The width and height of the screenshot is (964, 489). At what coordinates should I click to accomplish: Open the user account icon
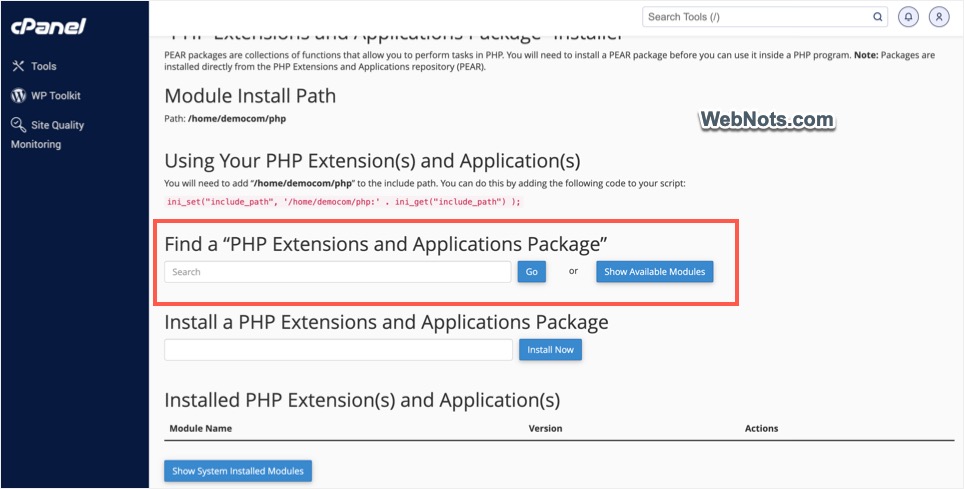point(939,17)
